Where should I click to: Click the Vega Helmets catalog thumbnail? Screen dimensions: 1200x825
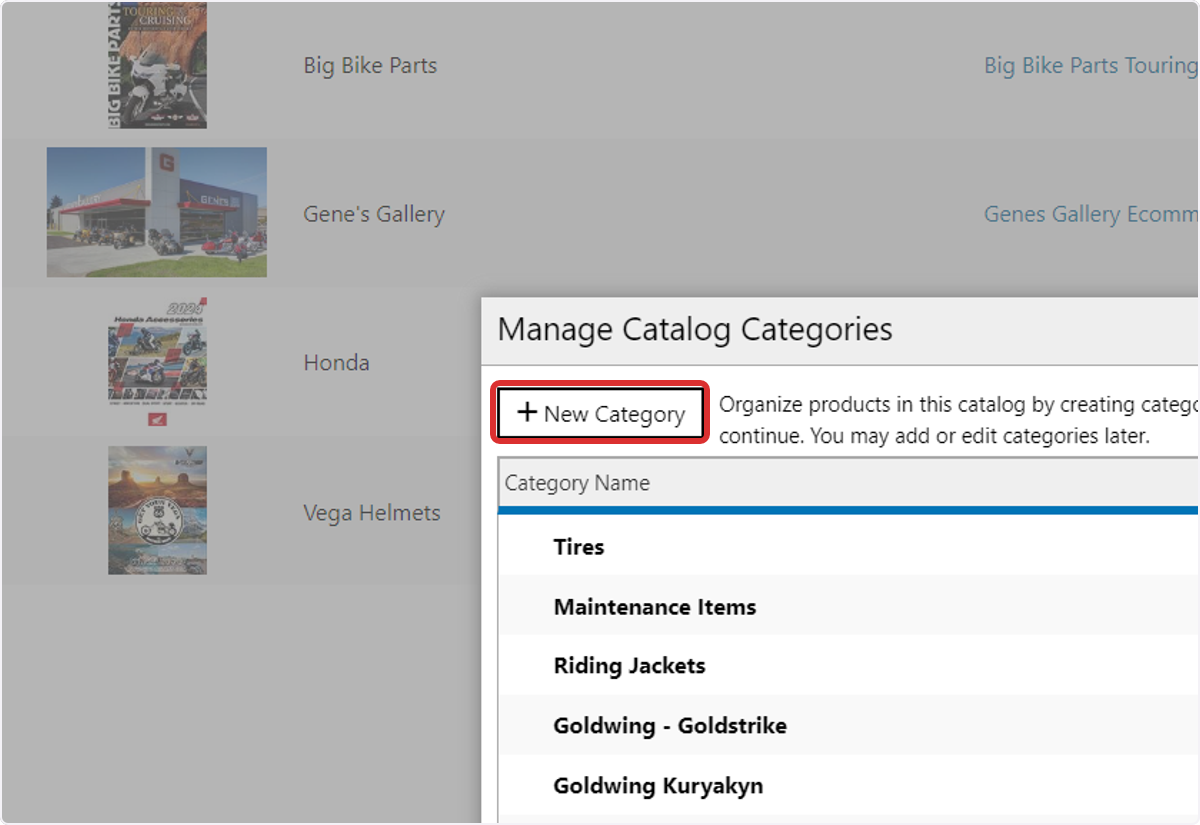157,511
